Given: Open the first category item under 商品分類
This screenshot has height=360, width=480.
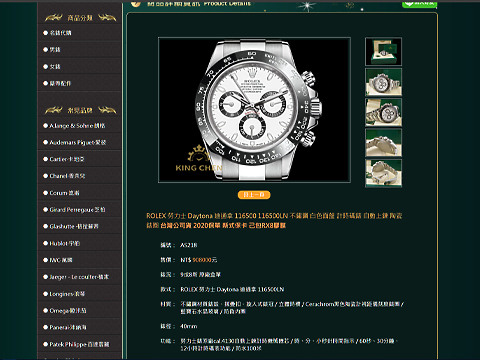Looking at the screenshot, I should [60, 33].
